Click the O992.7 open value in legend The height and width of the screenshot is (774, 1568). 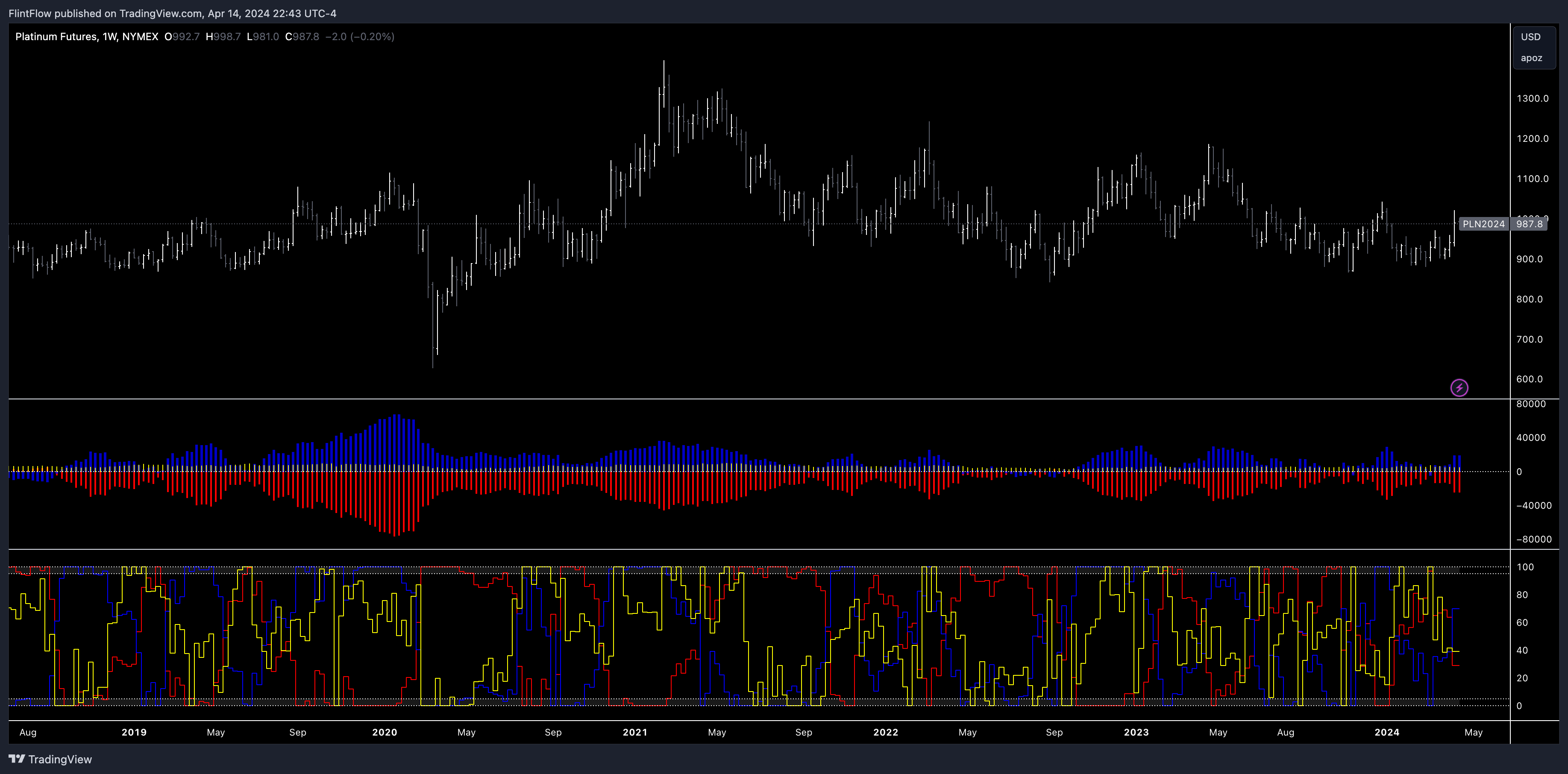pyautogui.click(x=182, y=36)
